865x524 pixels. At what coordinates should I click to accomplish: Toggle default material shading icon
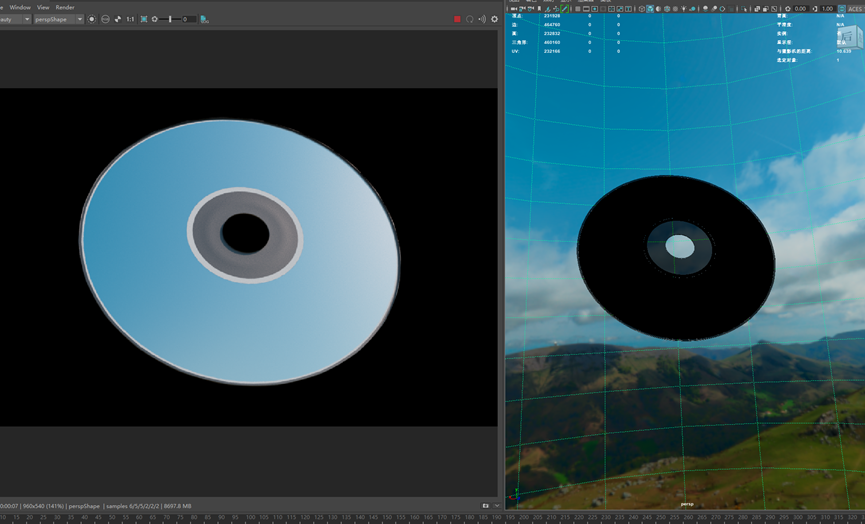658,9
